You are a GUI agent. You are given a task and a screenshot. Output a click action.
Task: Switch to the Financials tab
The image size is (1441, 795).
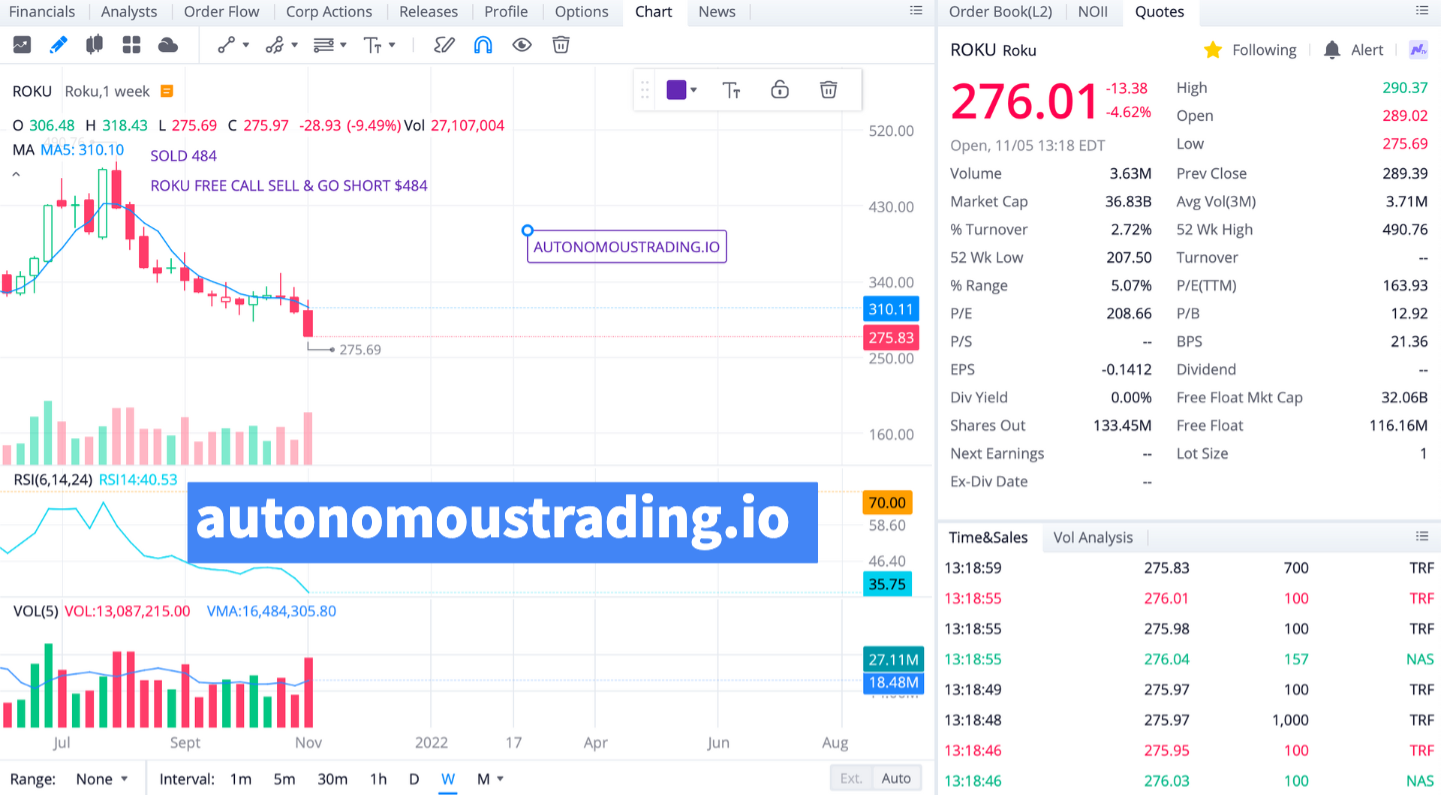click(42, 12)
